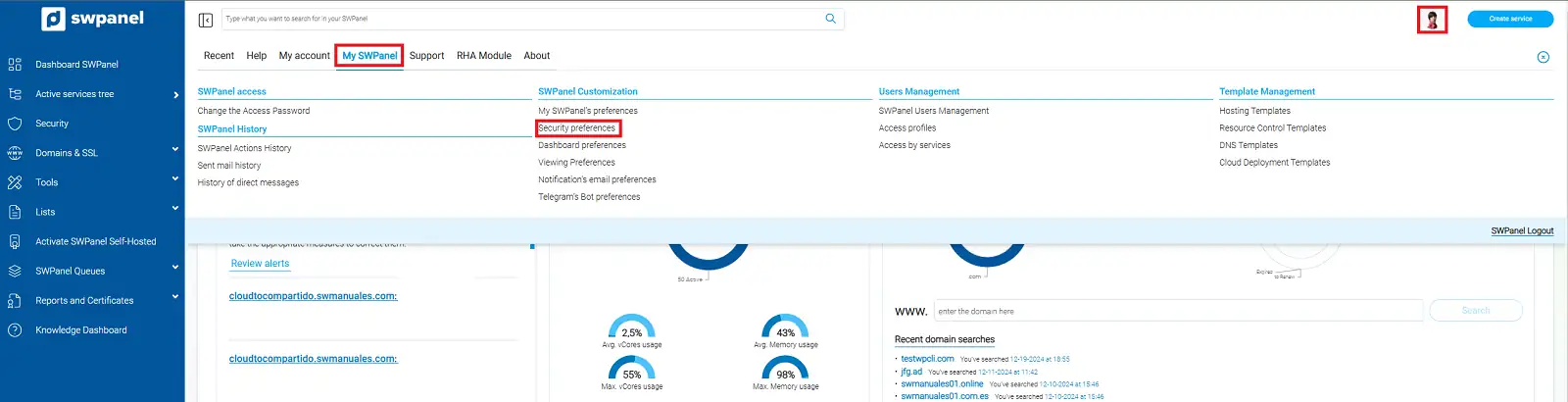The image size is (1568, 402).
Task: Open SWPanel Actions History
Action: [244, 148]
